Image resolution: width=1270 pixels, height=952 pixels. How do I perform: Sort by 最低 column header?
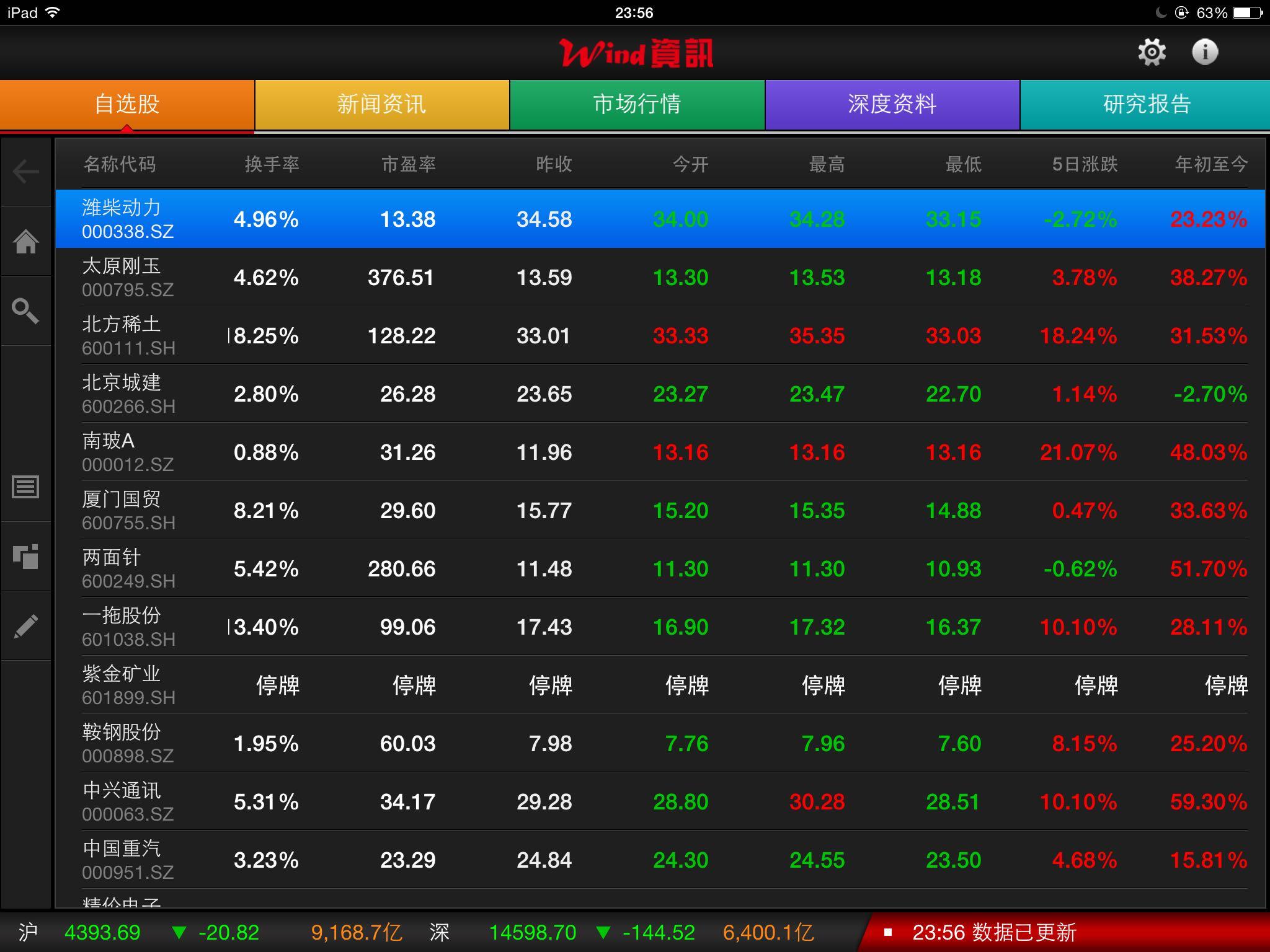[x=963, y=164]
